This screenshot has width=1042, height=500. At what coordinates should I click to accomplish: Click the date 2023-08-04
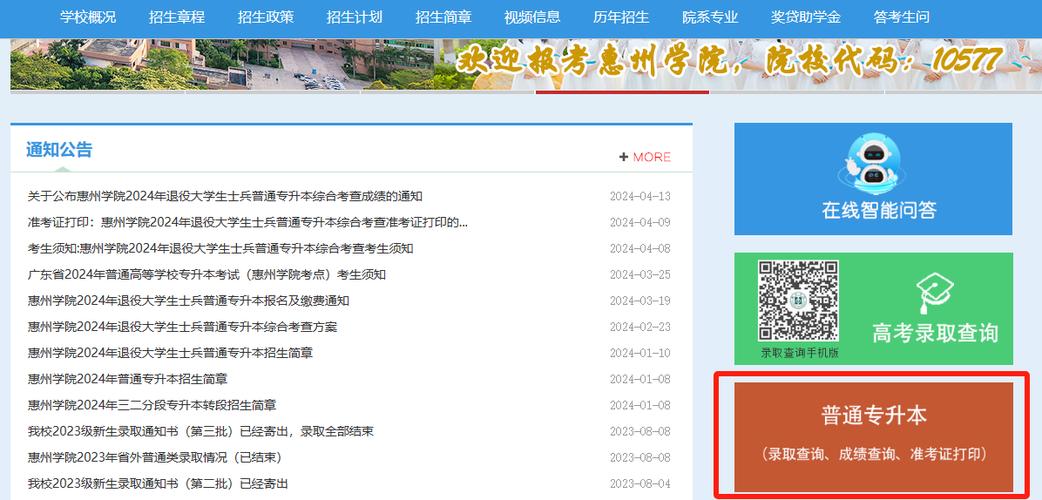coord(640,483)
